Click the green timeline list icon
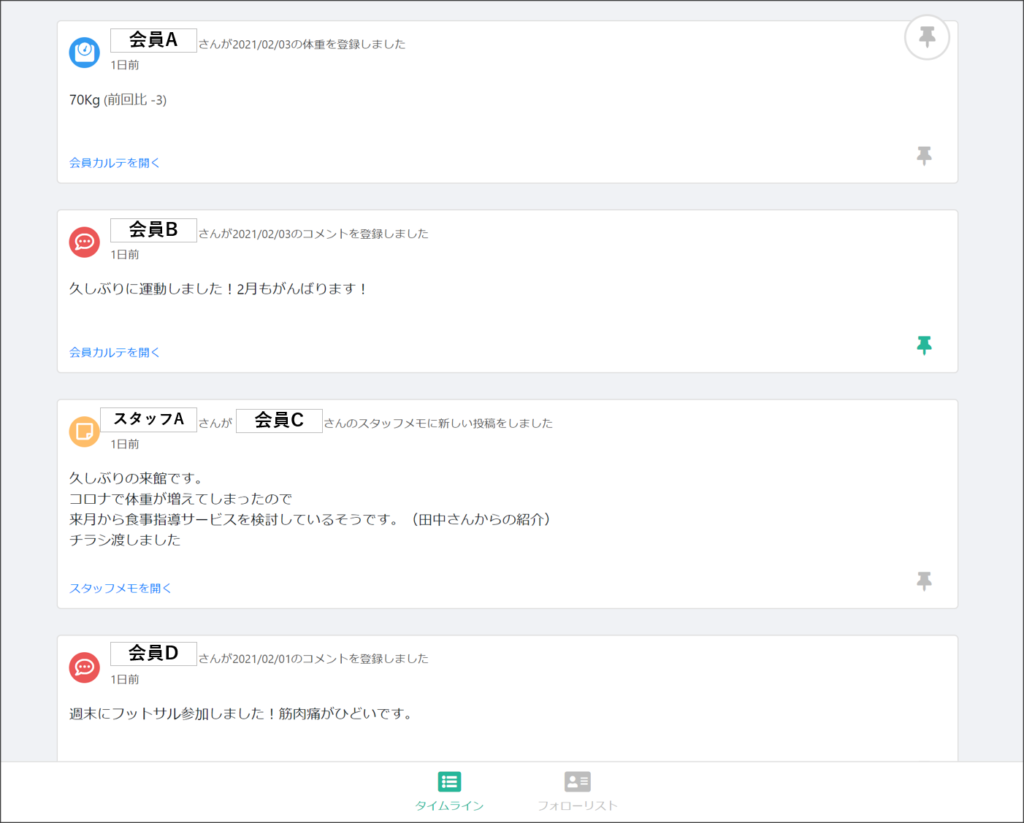The image size is (1024, 823). click(449, 781)
